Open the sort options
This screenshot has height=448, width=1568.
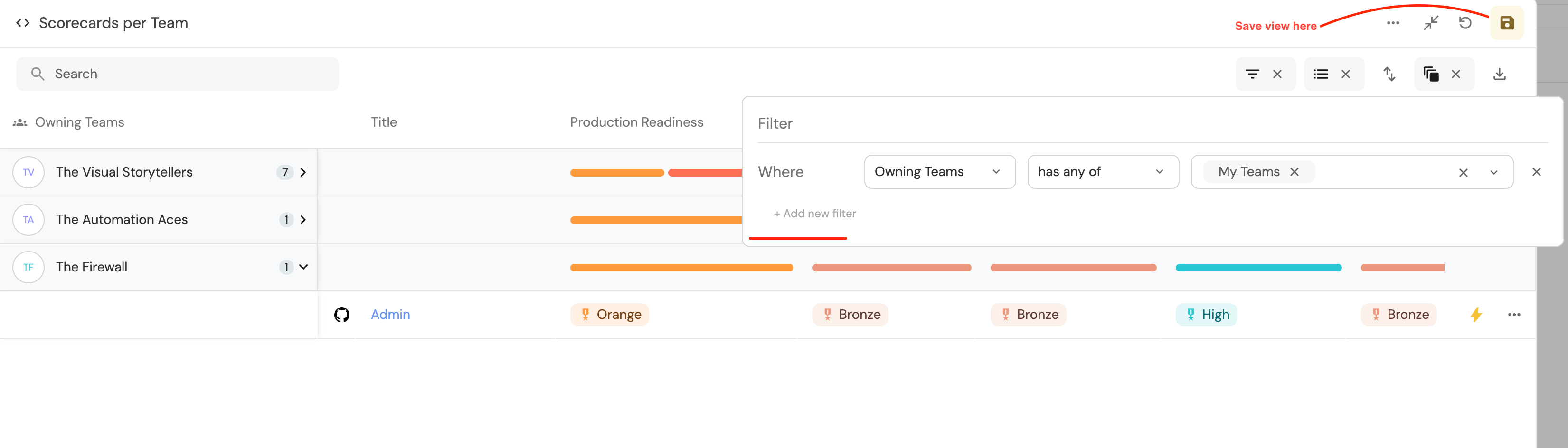tap(1389, 74)
